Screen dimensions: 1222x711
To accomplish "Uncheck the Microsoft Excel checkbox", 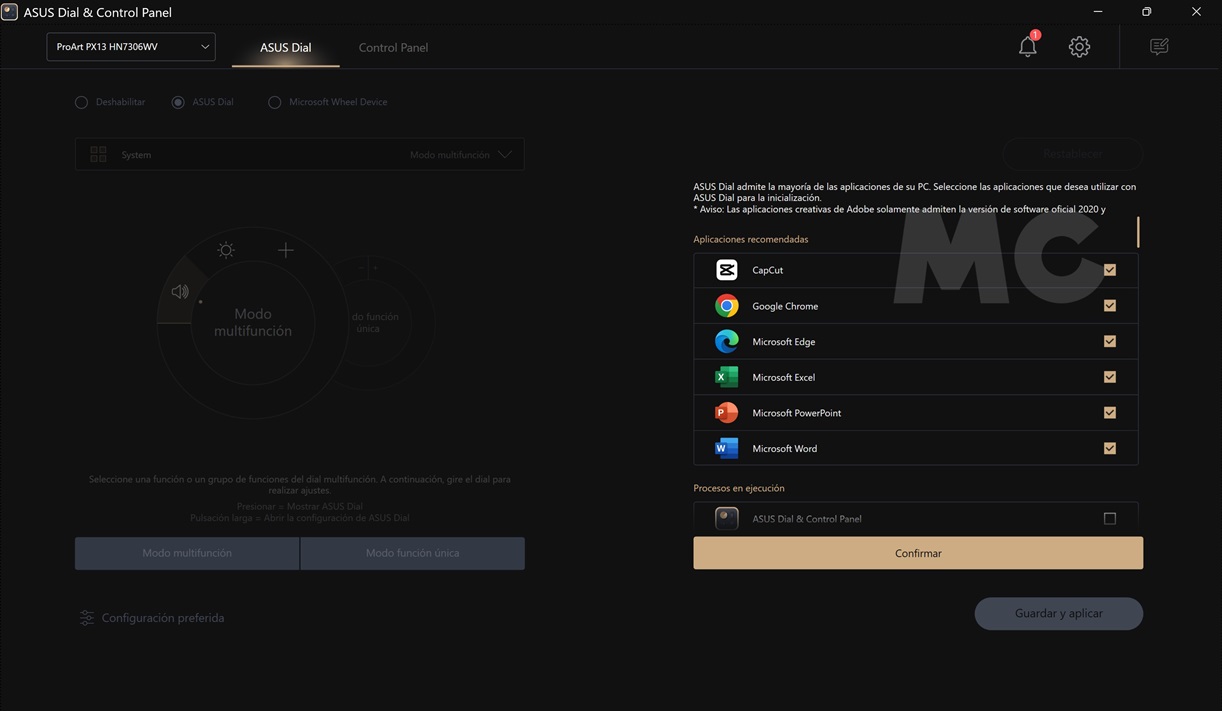I will 1109,377.
